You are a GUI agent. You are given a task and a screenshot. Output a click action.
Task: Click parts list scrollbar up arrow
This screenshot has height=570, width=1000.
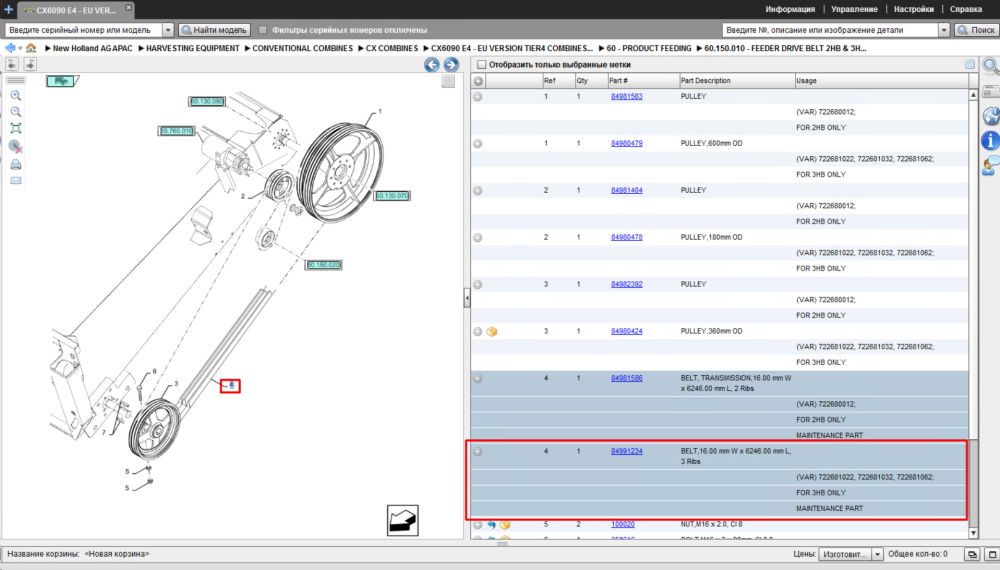click(973, 95)
